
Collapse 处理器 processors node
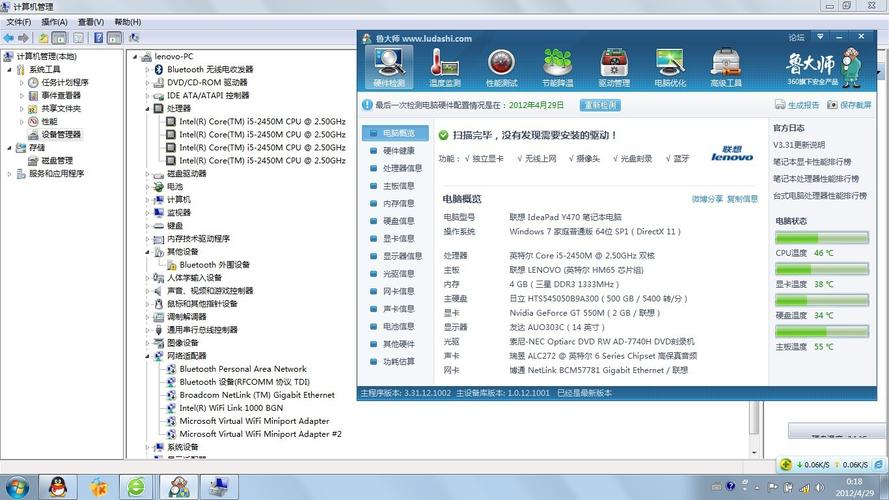[147, 108]
